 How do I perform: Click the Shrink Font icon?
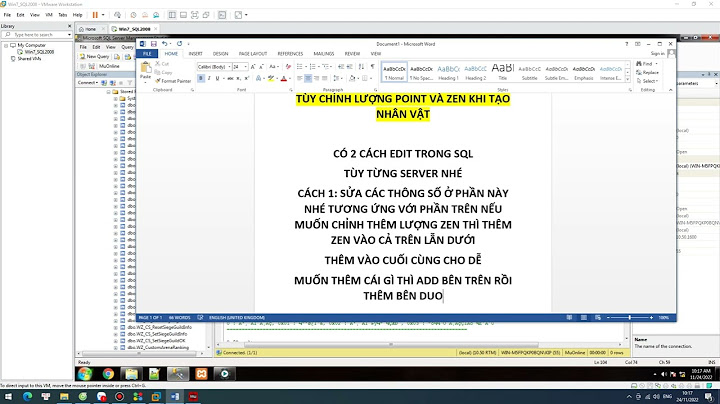(x=261, y=67)
